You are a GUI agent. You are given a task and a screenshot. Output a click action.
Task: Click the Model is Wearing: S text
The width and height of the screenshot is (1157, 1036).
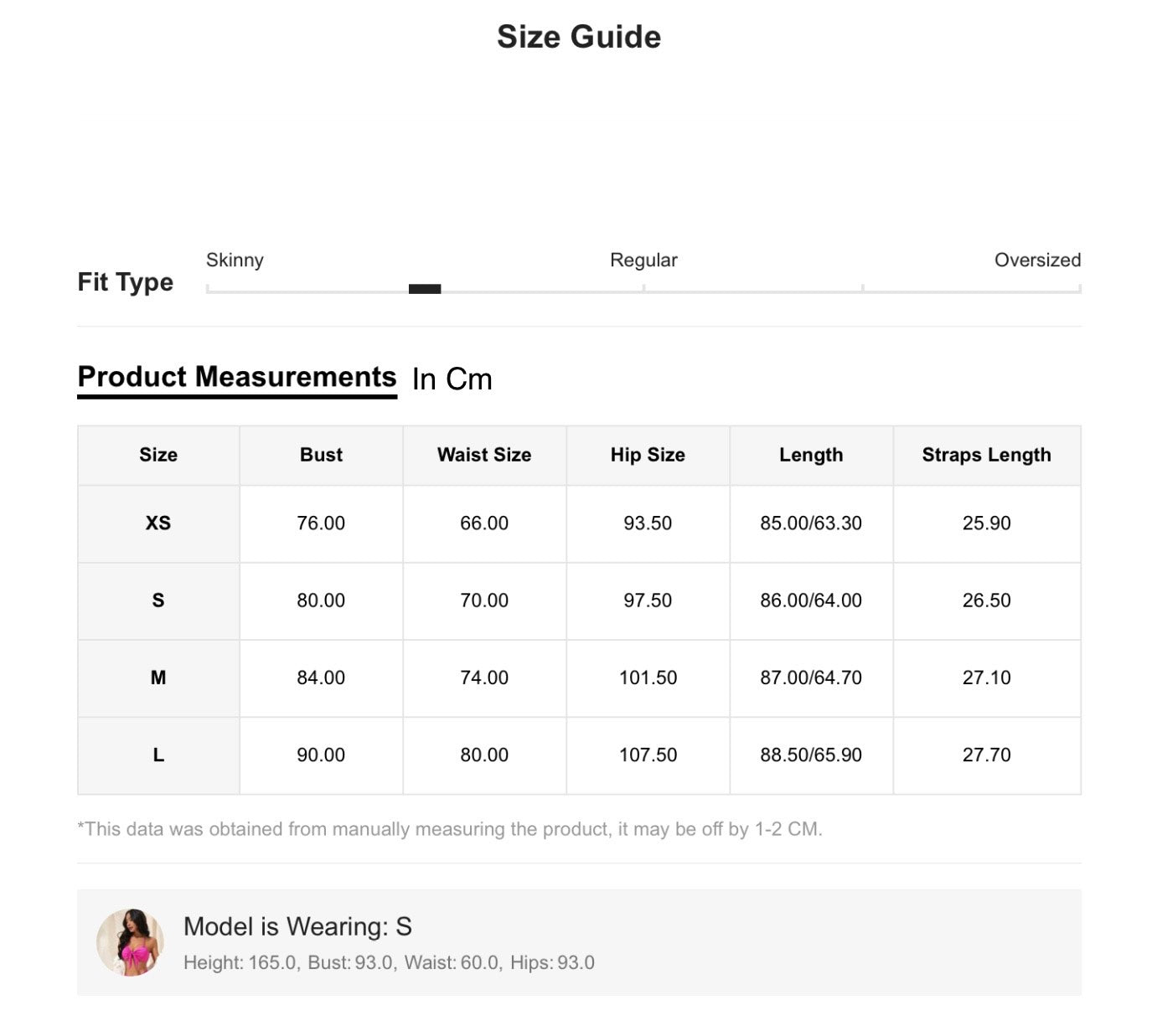pos(297,926)
